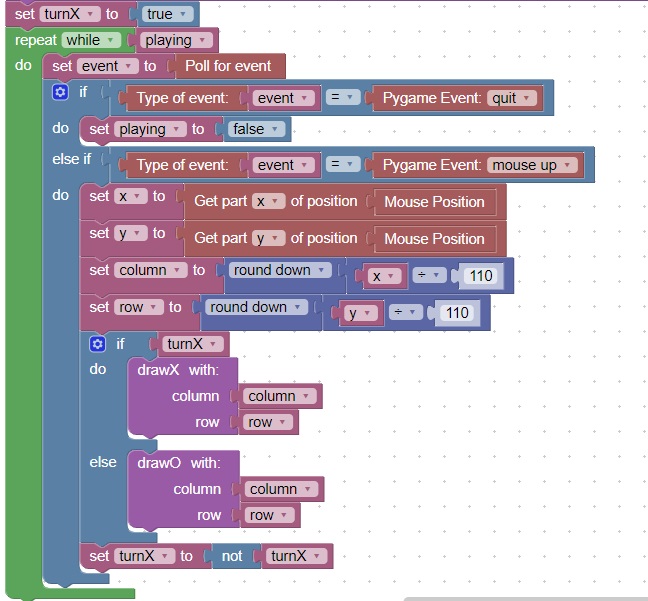
Task: Open the quit Pygame Event dropdown
Action: [x=513, y=98]
